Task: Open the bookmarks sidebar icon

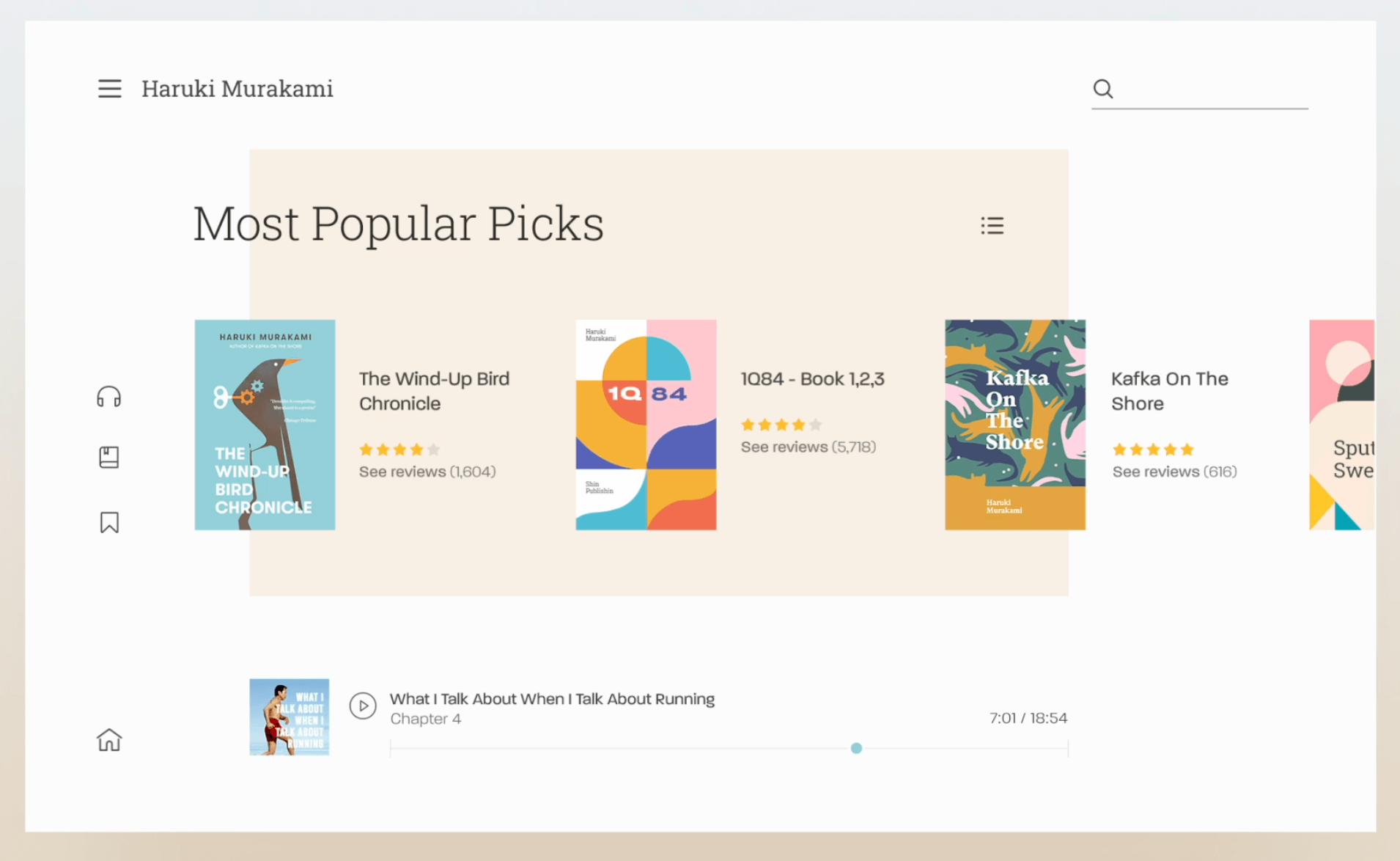Action: pyautogui.click(x=109, y=522)
